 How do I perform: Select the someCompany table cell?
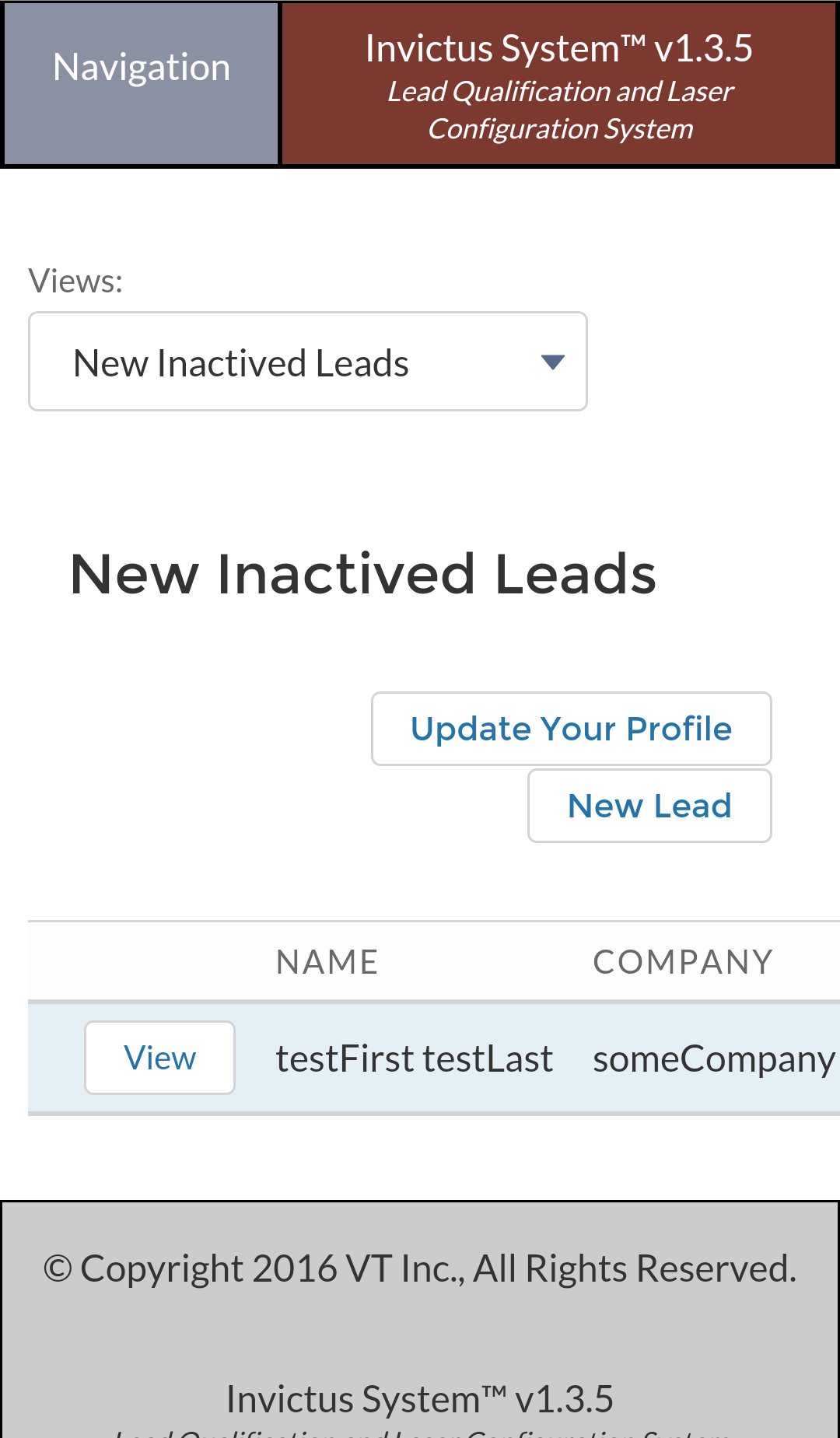pos(713,1058)
